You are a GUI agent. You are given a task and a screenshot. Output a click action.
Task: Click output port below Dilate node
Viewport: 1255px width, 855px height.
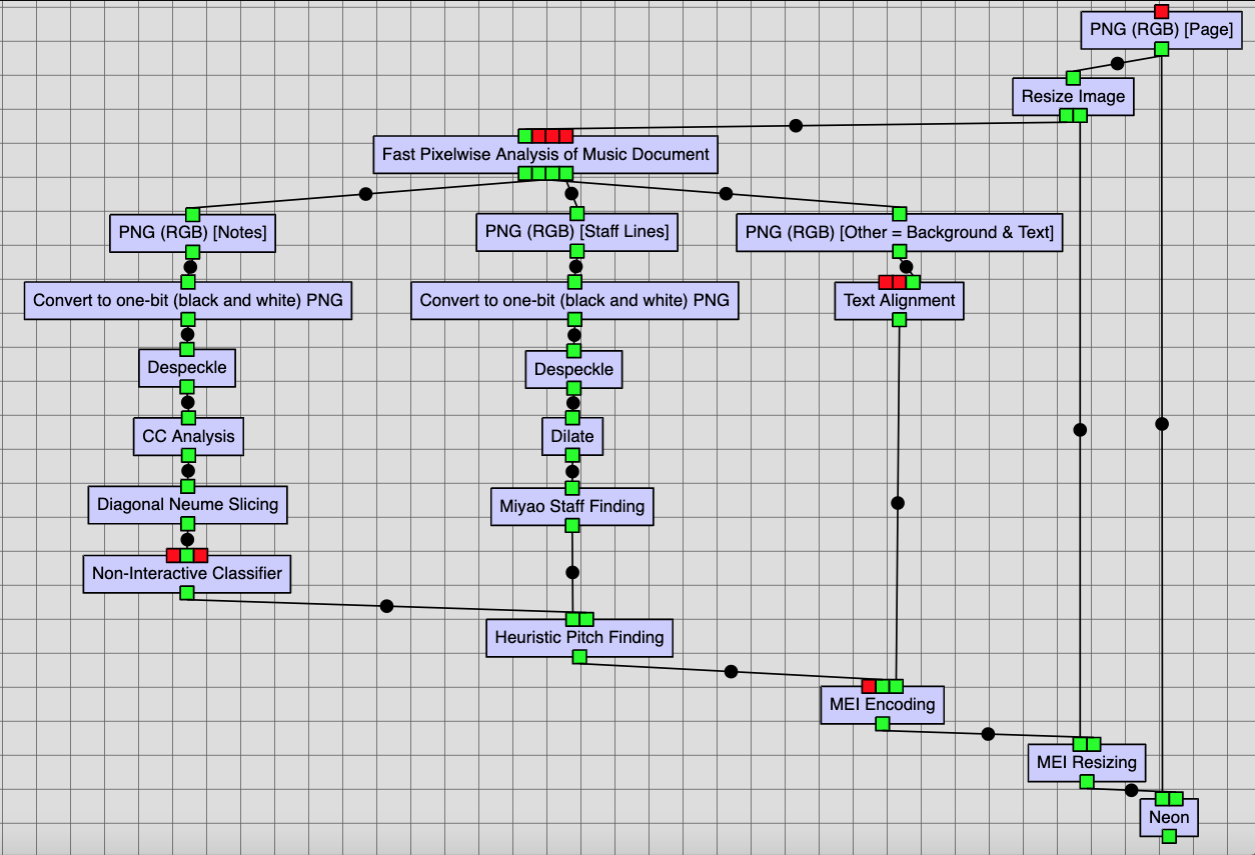[x=572, y=456]
